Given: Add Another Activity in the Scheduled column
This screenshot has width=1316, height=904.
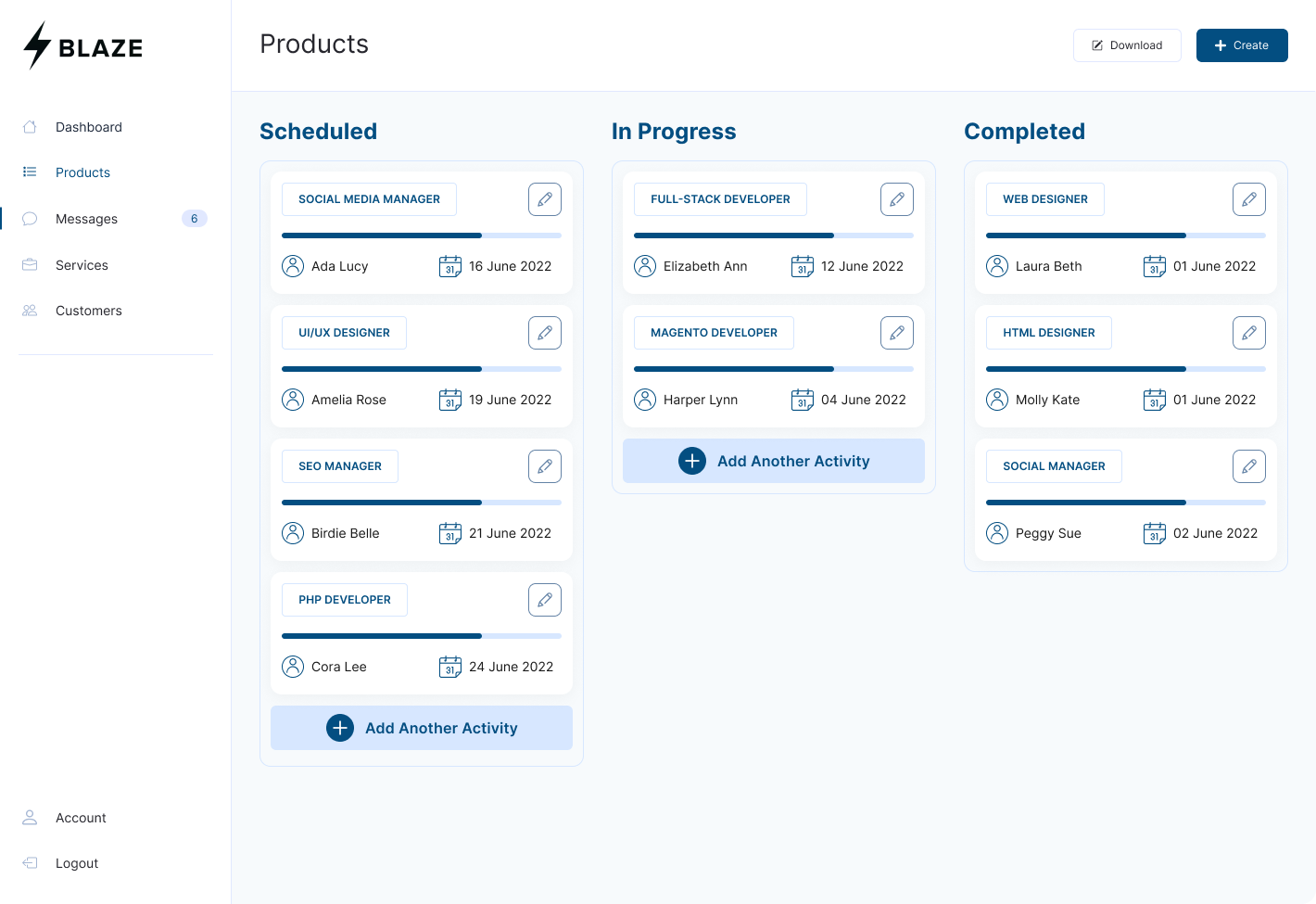Looking at the screenshot, I should 421,728.
